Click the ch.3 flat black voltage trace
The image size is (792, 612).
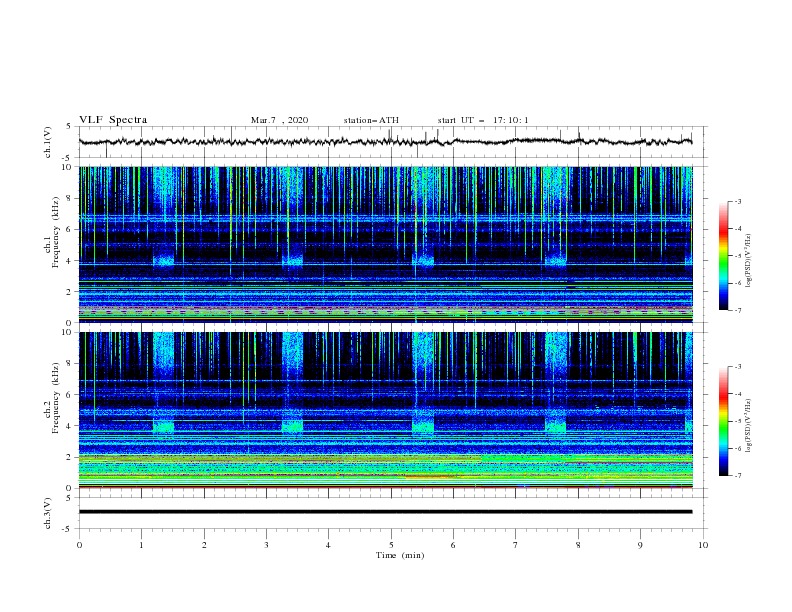coord(385,512)
